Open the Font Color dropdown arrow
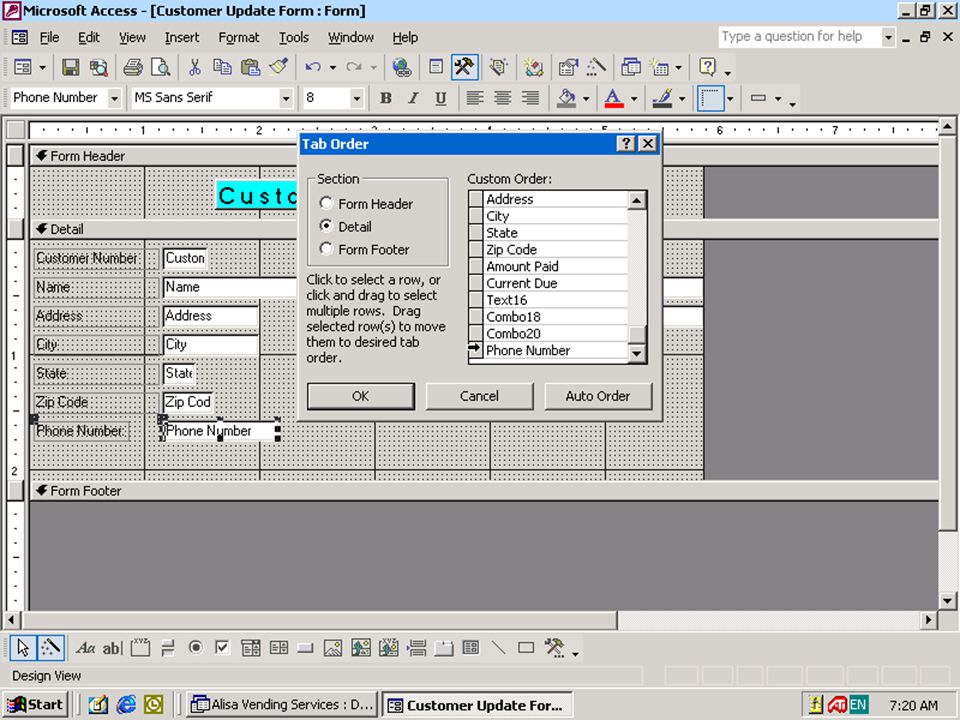This screenshot has height=720, width=960. [x=634, y=98]
